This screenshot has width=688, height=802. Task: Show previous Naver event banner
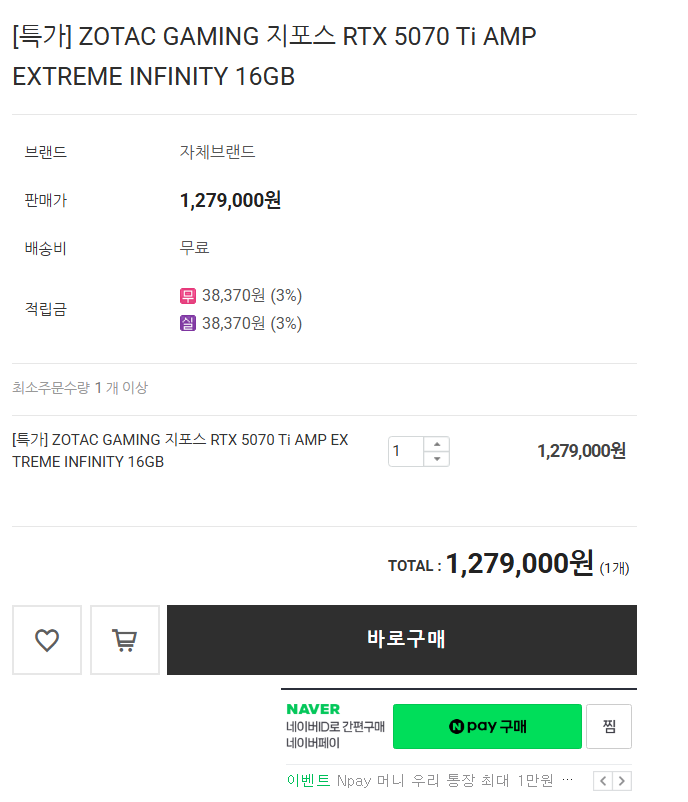tap(603, 781)
